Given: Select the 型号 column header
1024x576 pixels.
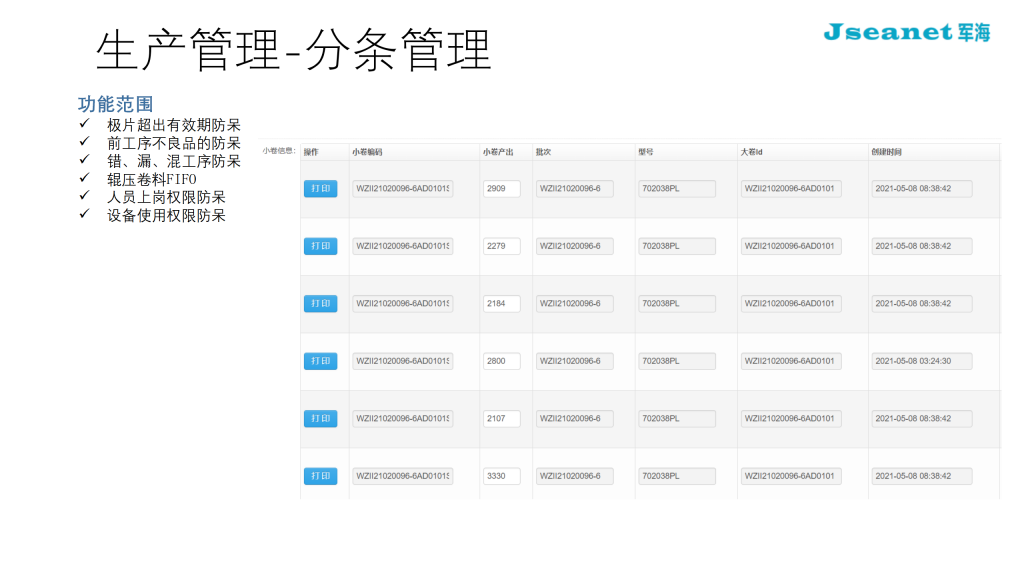Looking at the screenshot, I should (x=646, y=152).
